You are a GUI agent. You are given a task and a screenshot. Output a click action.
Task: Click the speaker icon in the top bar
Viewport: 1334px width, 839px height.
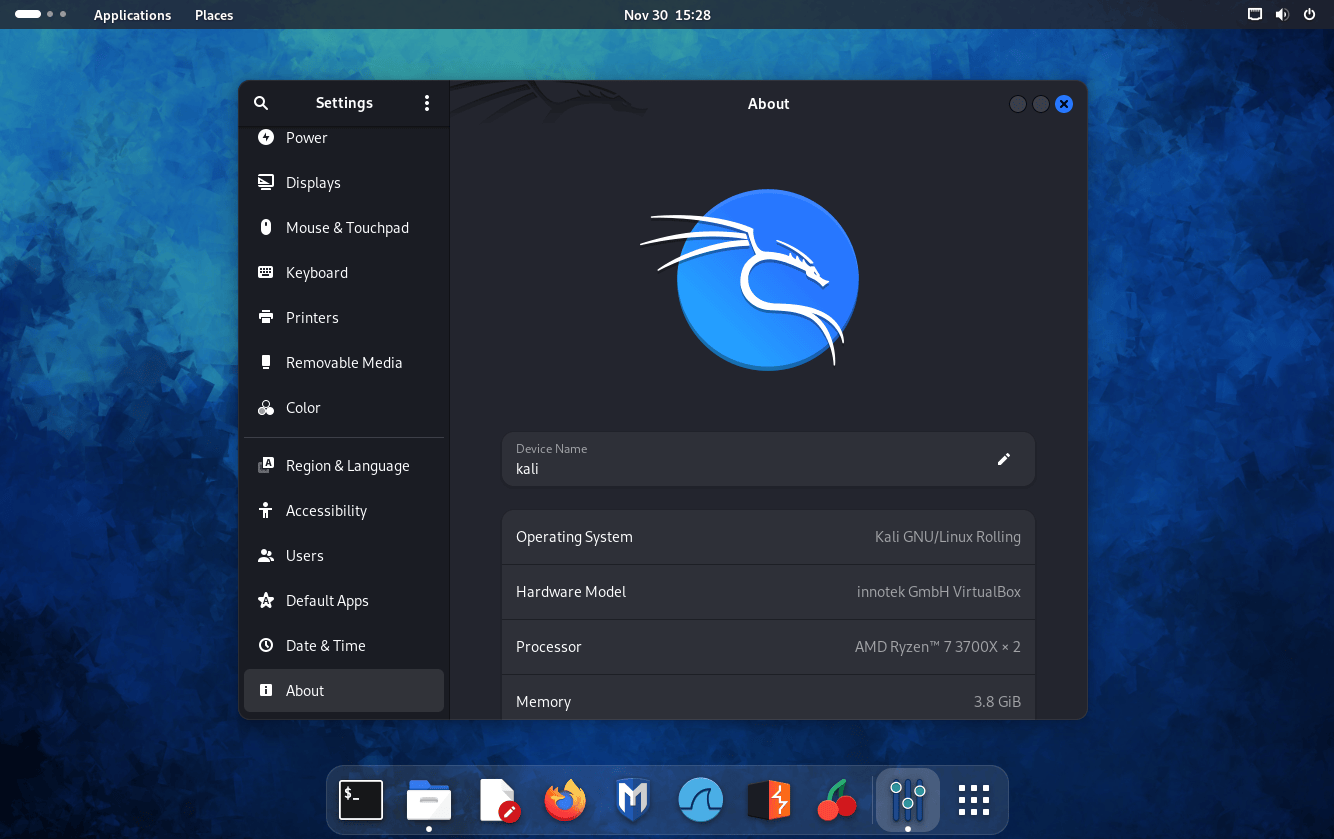point(1282,14)
